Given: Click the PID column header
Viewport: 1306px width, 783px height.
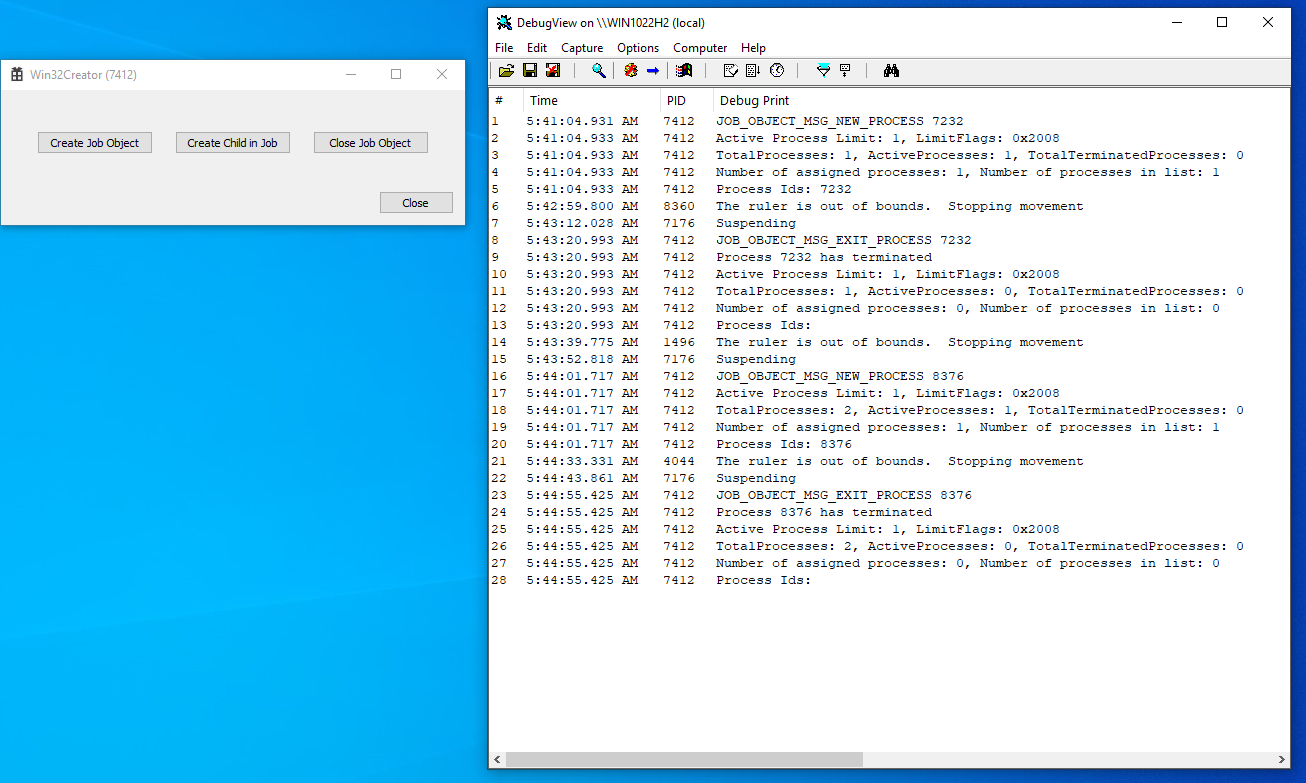Looking at the screenshot, I should coord(686,100).
